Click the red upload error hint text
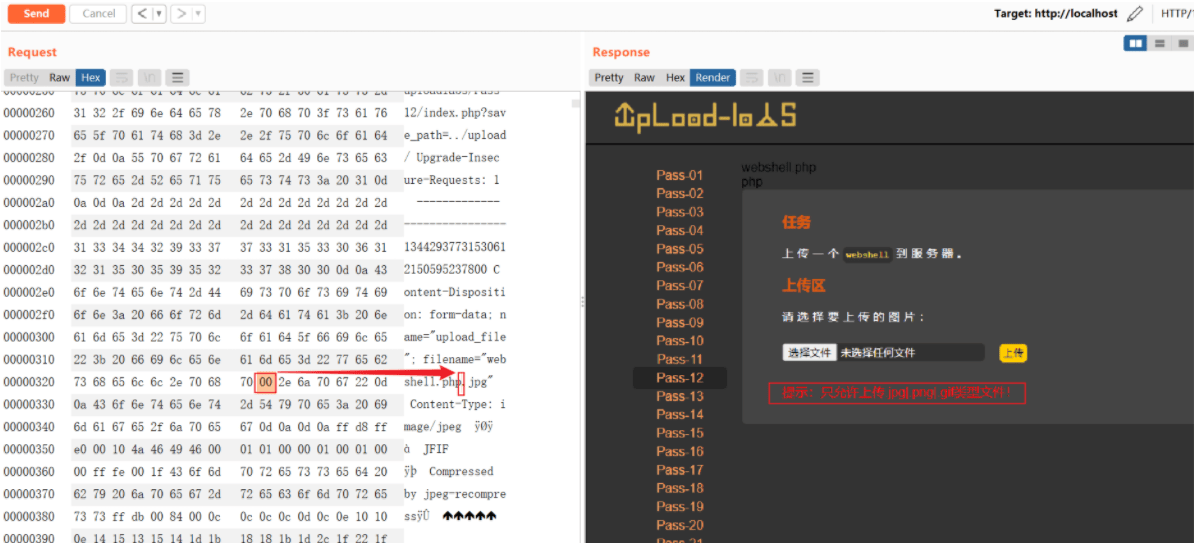Image resolution: width=1194 pixels, height=552 pixels. tap(896, 393)
